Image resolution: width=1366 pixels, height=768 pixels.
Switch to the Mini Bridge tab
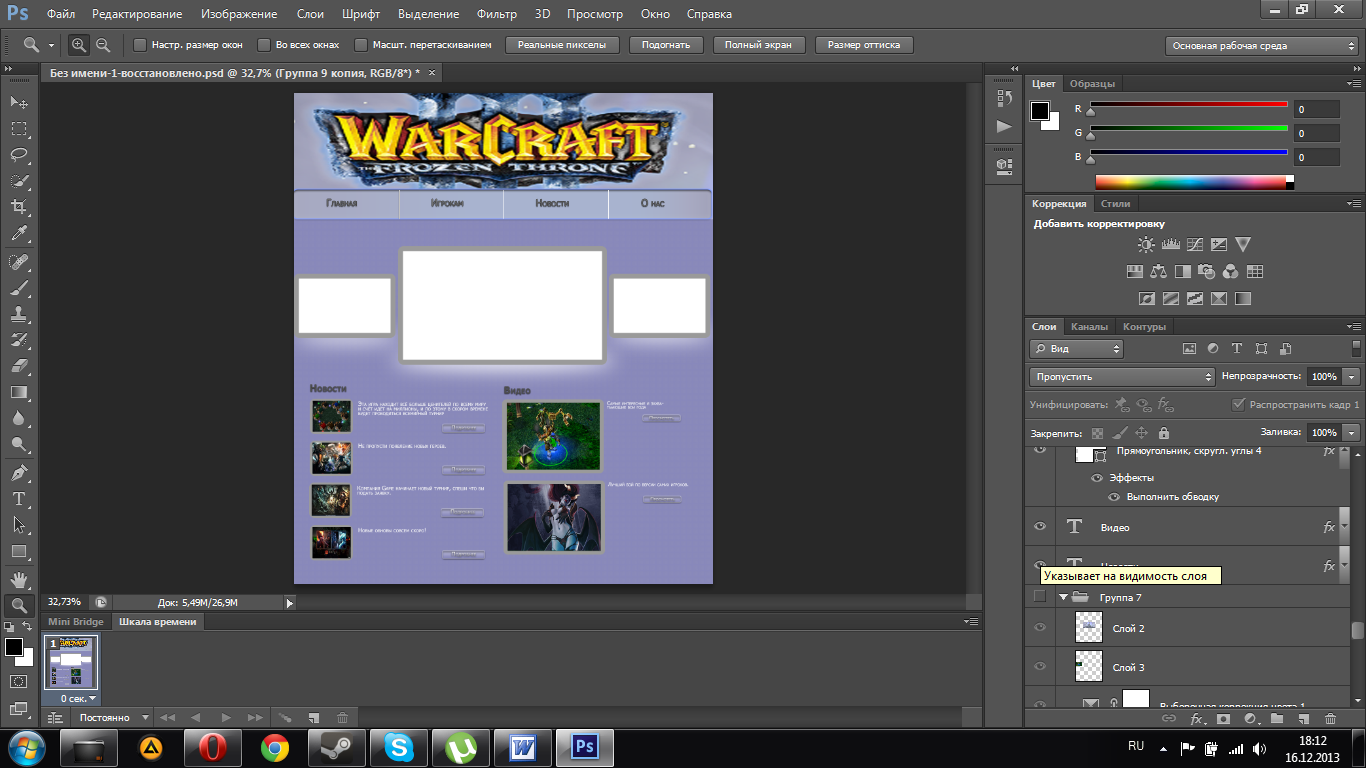coord(76,622)
